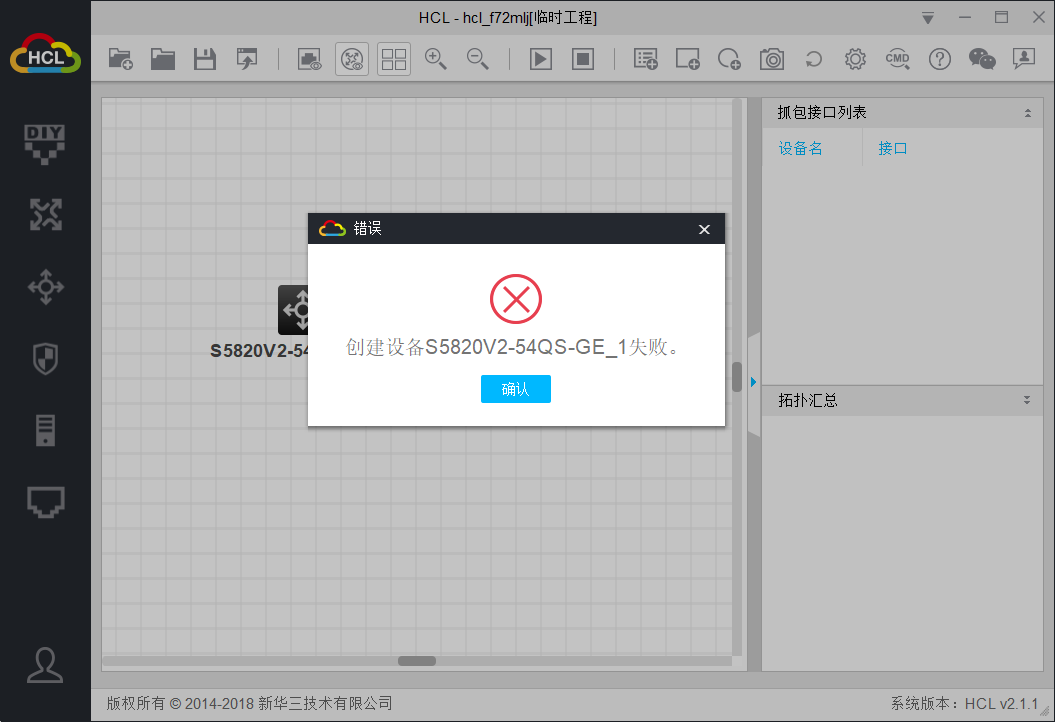Click the add ellipse shape icon
Image resolution: width=1055 pixels, height=722 pixels.
click(x=729, y=59)
